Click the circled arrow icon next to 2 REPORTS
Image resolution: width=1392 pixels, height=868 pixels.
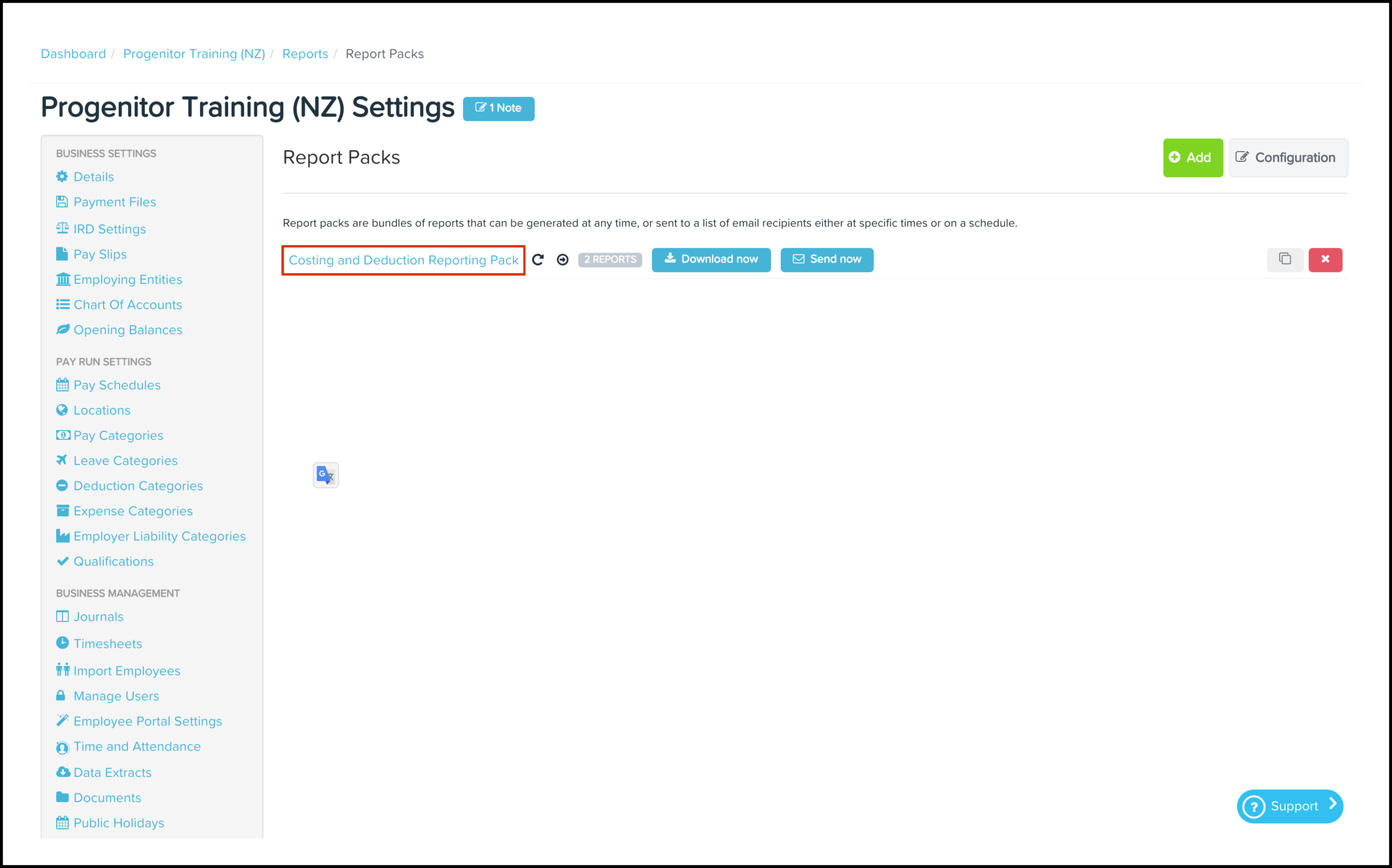pyautogui.click(x=562, y=260)
